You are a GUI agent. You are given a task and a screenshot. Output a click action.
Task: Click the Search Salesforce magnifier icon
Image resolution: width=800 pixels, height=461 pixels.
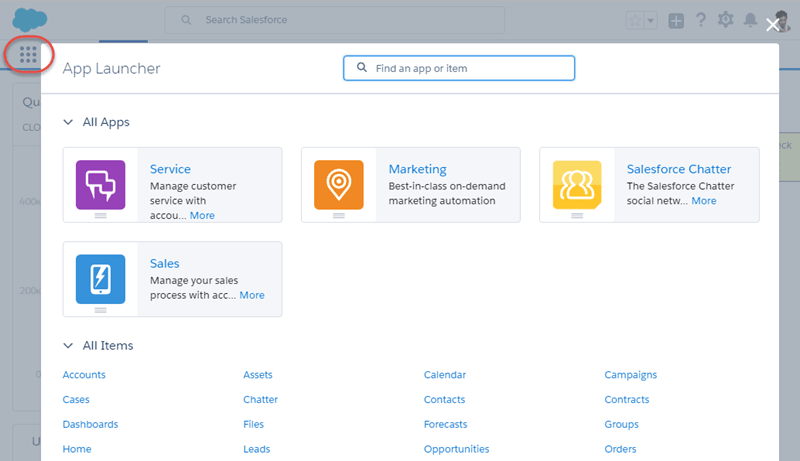(x=186, y=20)
